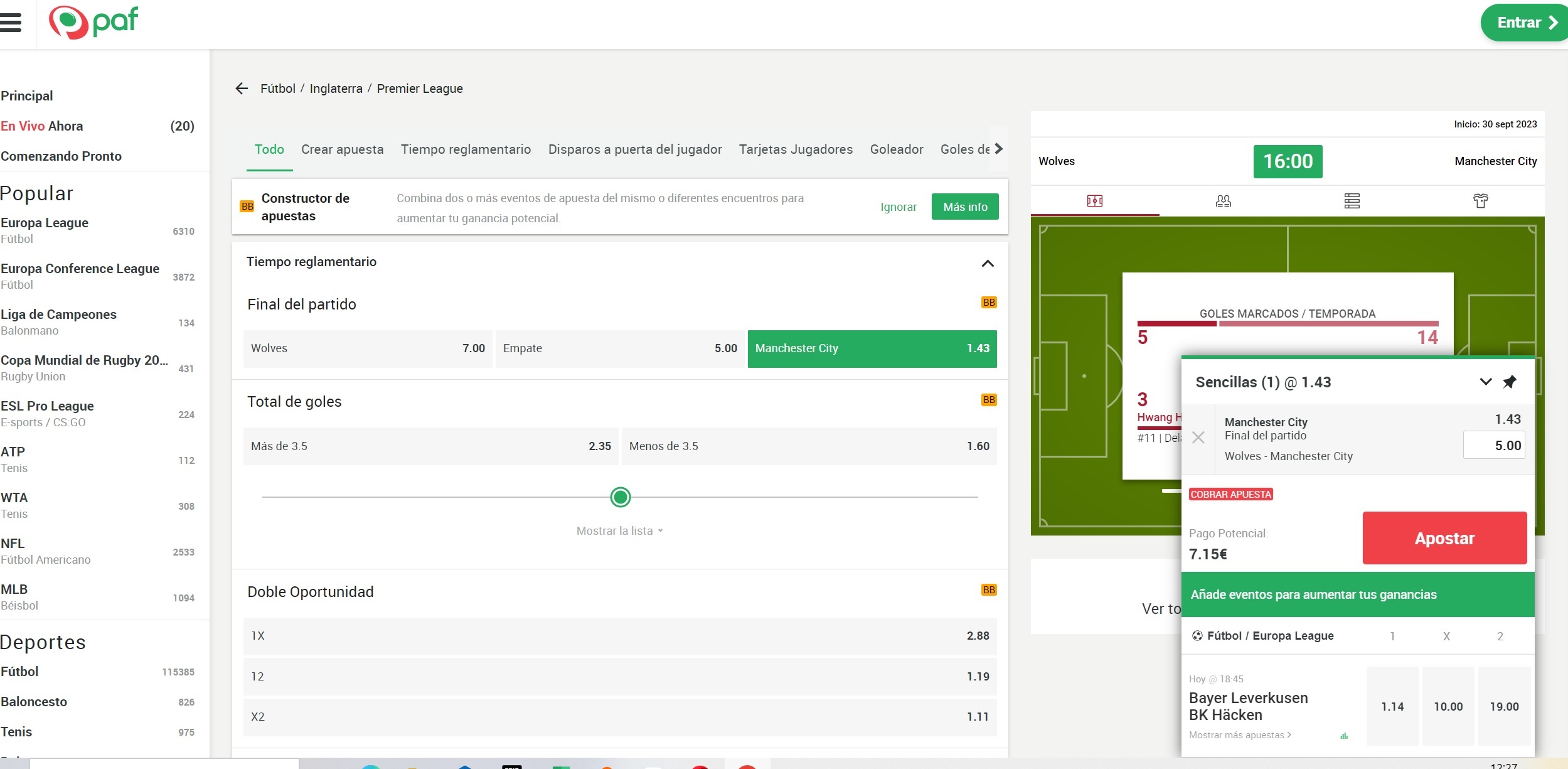Click the football icon beside Europa League

(1197, 636)
